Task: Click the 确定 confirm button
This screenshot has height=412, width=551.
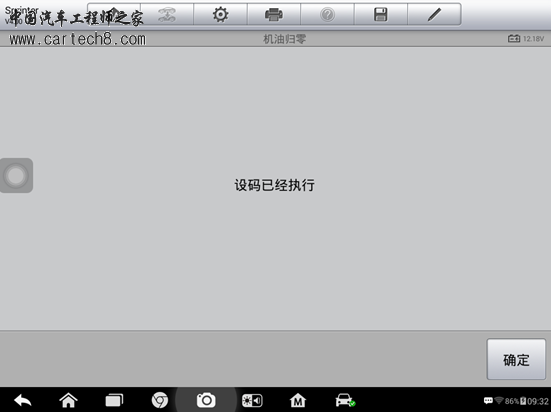Action: coord(516,359)
